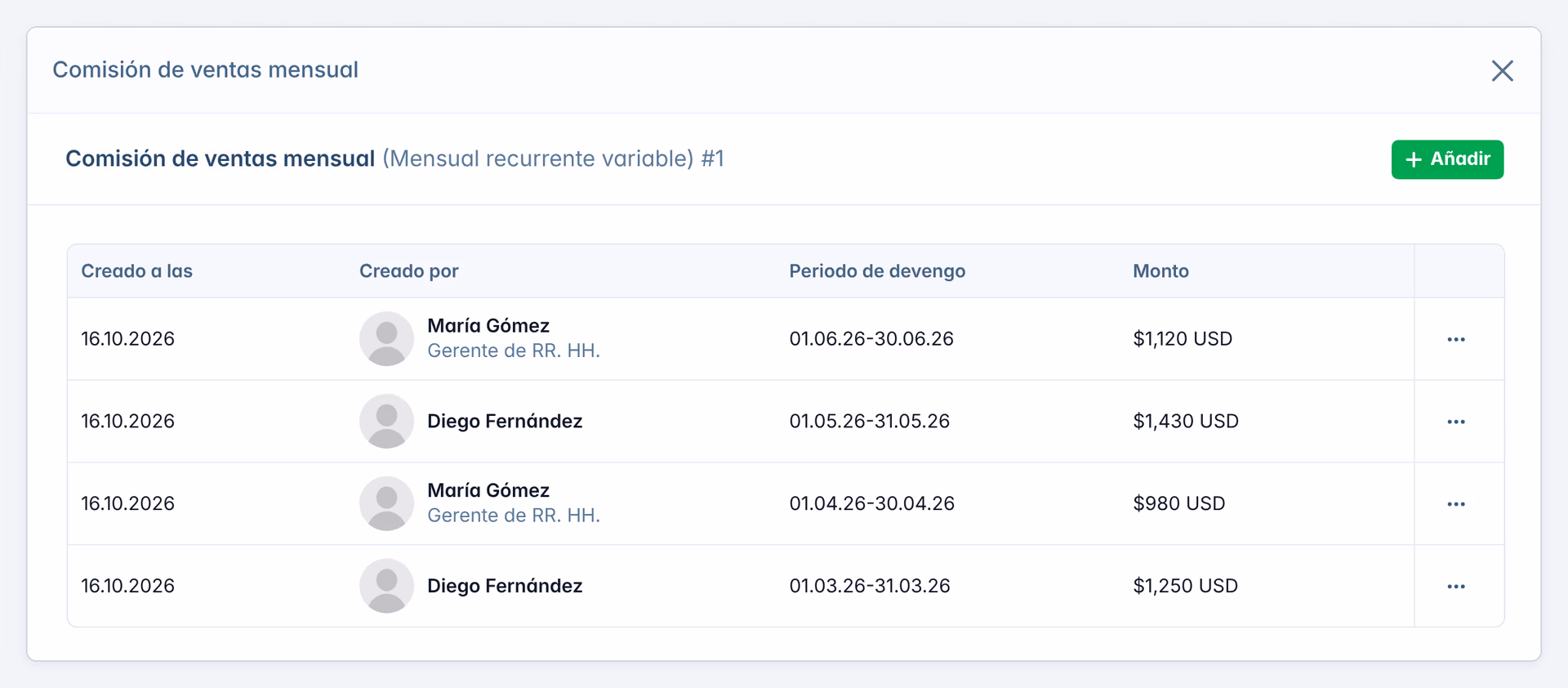Click the 16.10.2026 date in the March period row
Image resolution: width=1568 pixels, height=688 pixels.
click(127, 587)
